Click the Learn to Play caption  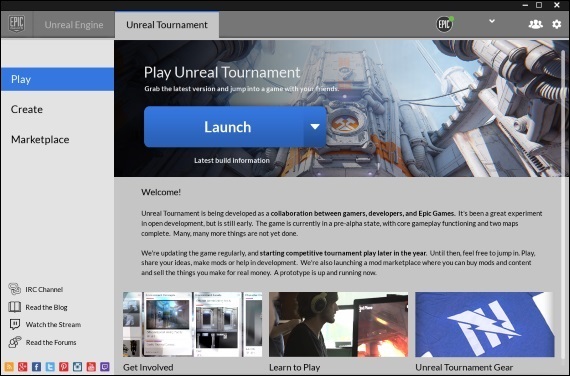click(294, 367)
